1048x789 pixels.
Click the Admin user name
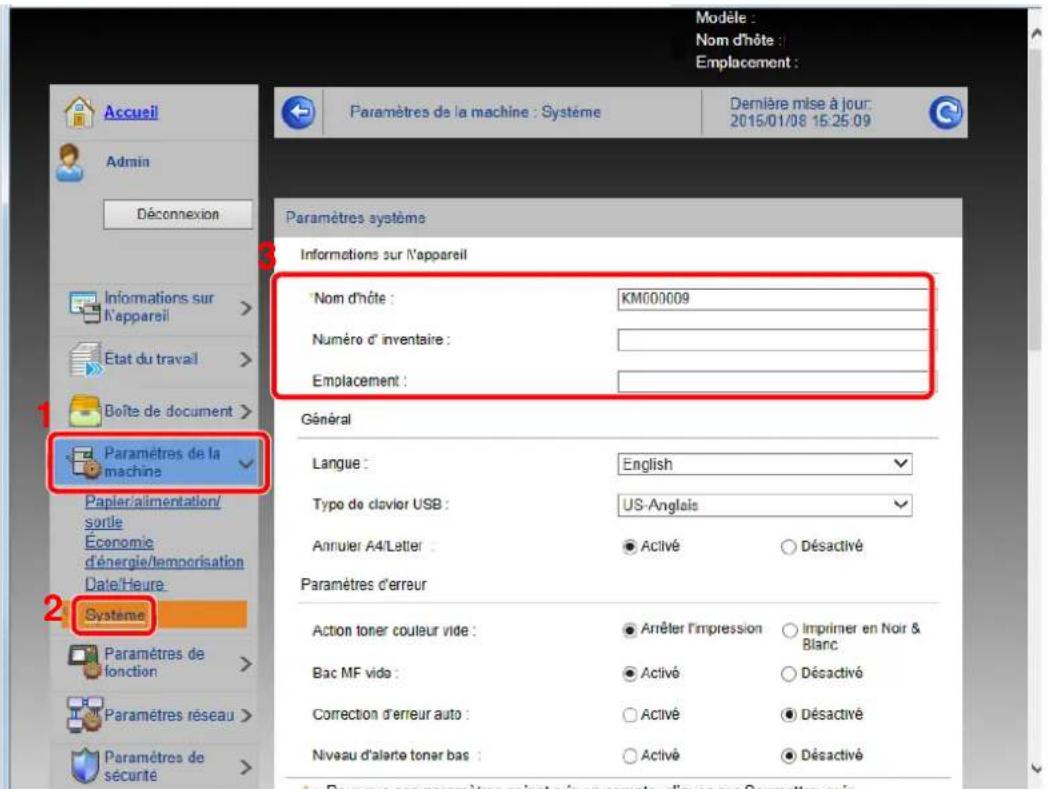point(128,162)
